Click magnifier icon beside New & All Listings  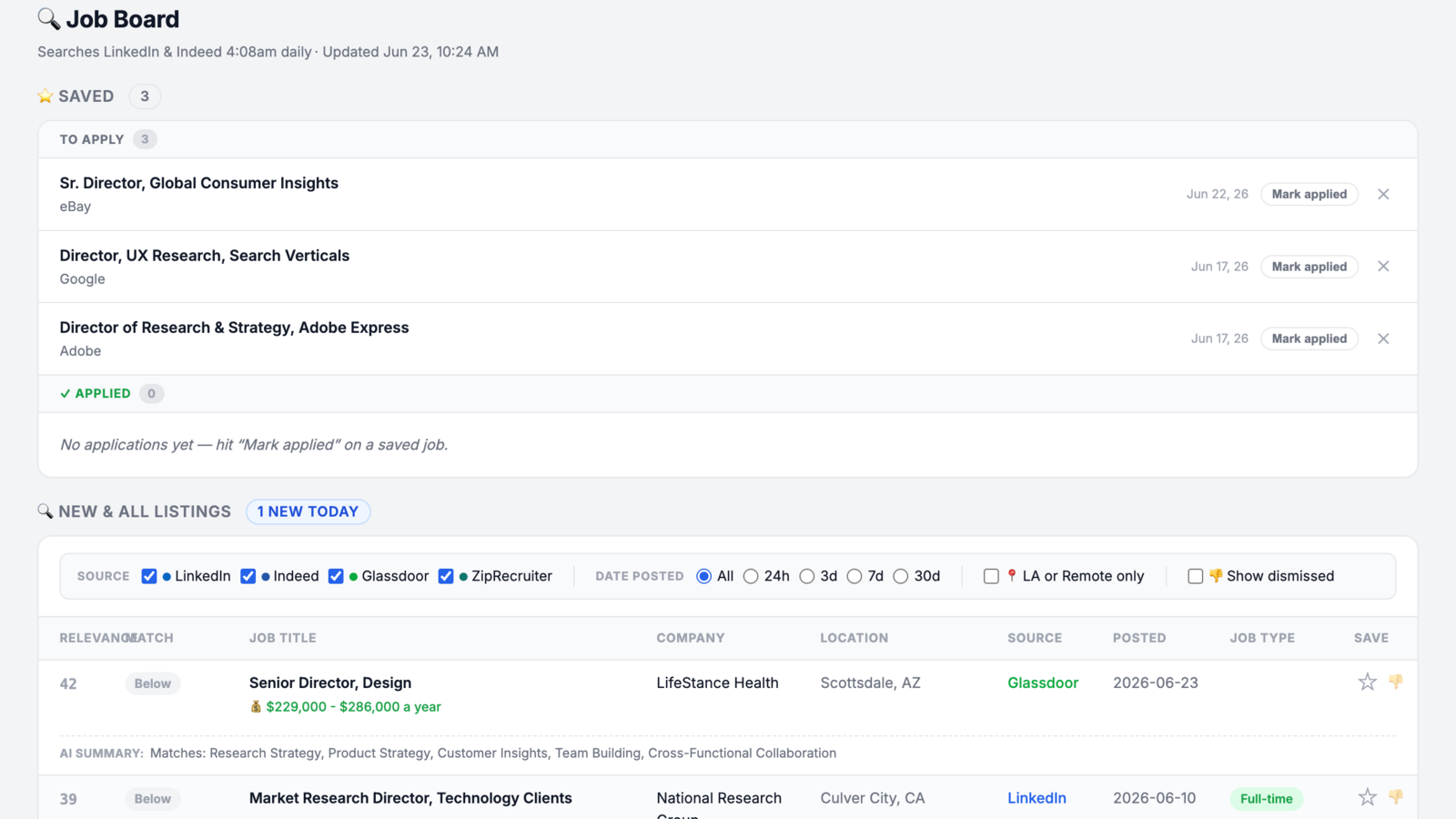tap(45, 511)
